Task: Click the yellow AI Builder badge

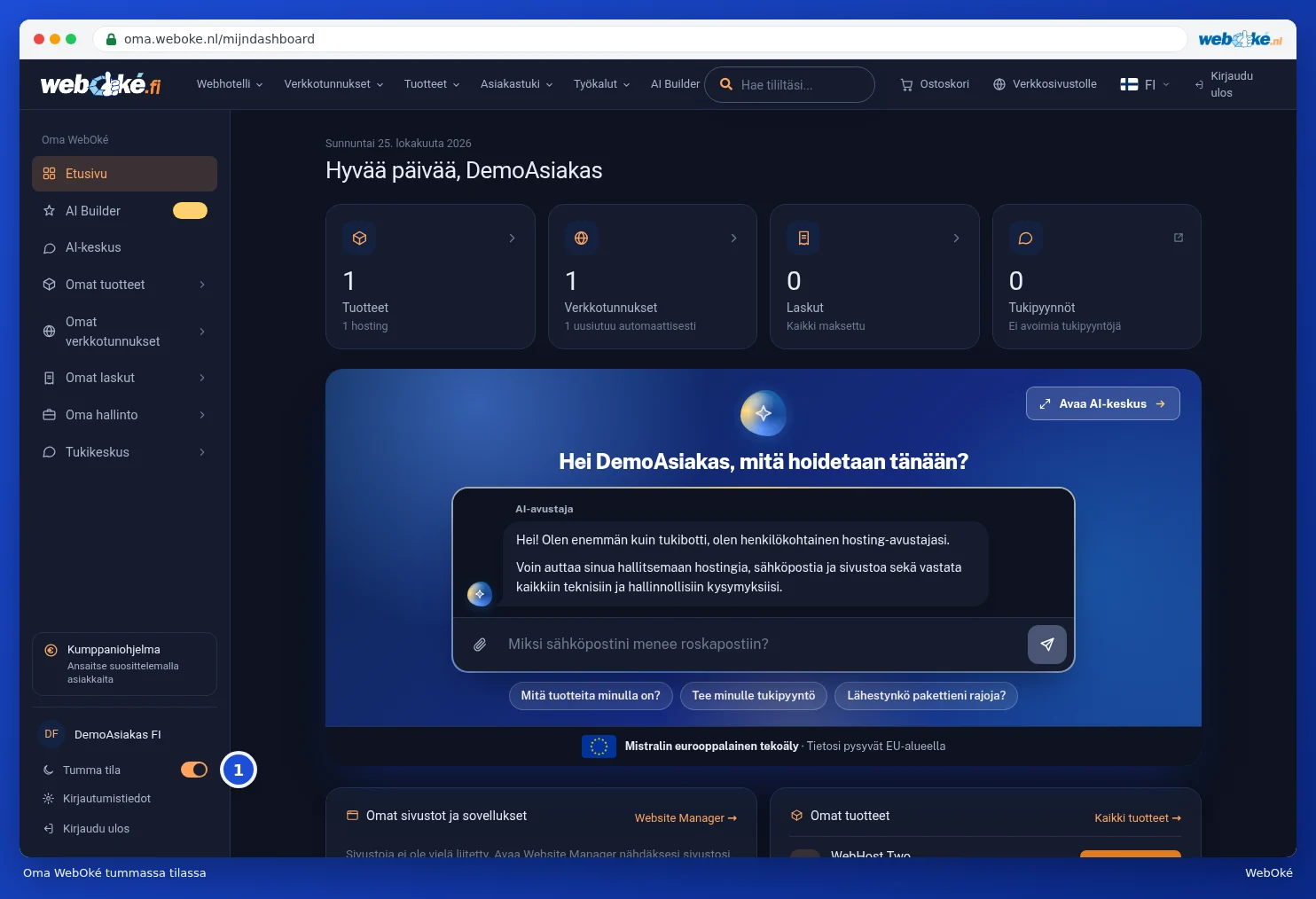Action: (x=190, y=211)
